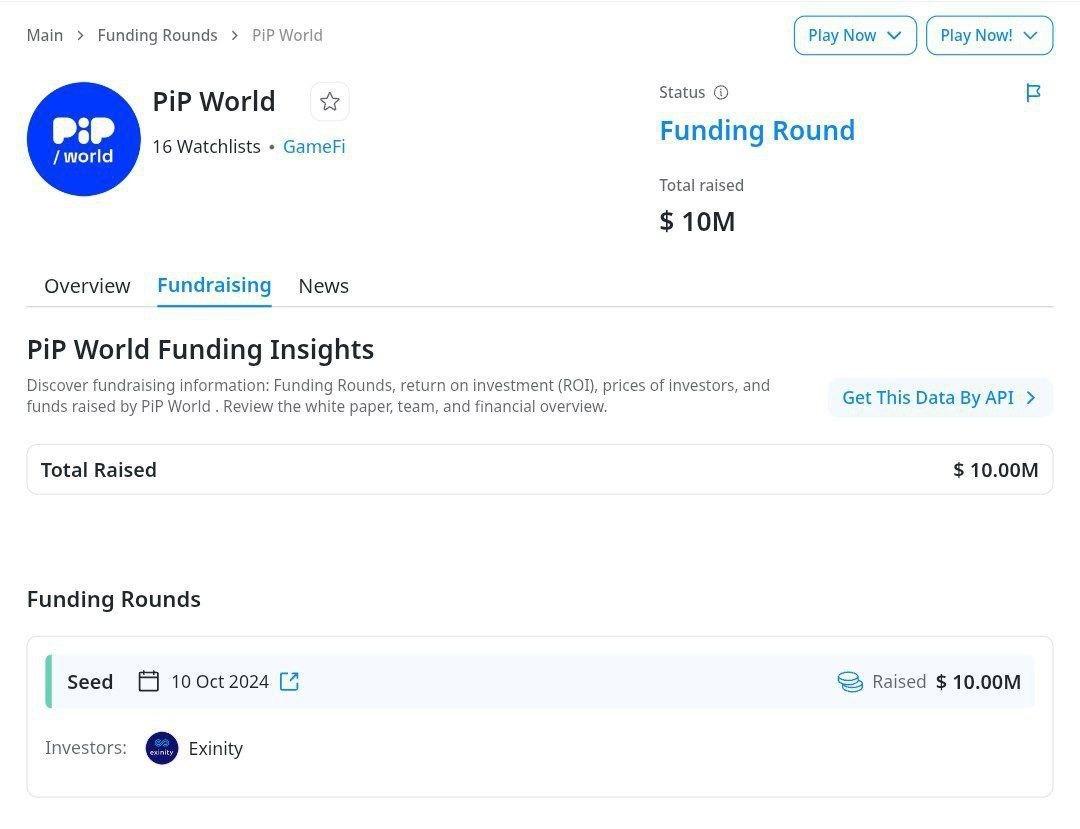This screenshot has width=1080, height=829.
Task: Open the Seed round external link icon
Action: coord(289,682)
